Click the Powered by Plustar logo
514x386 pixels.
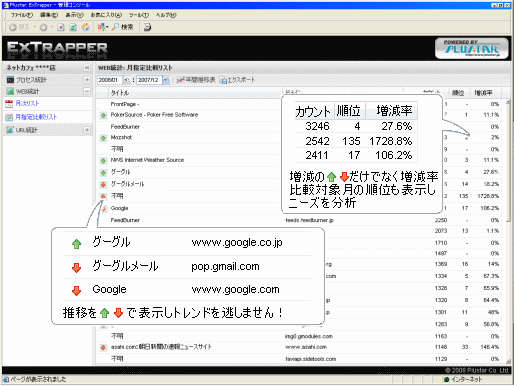(472, 48)
